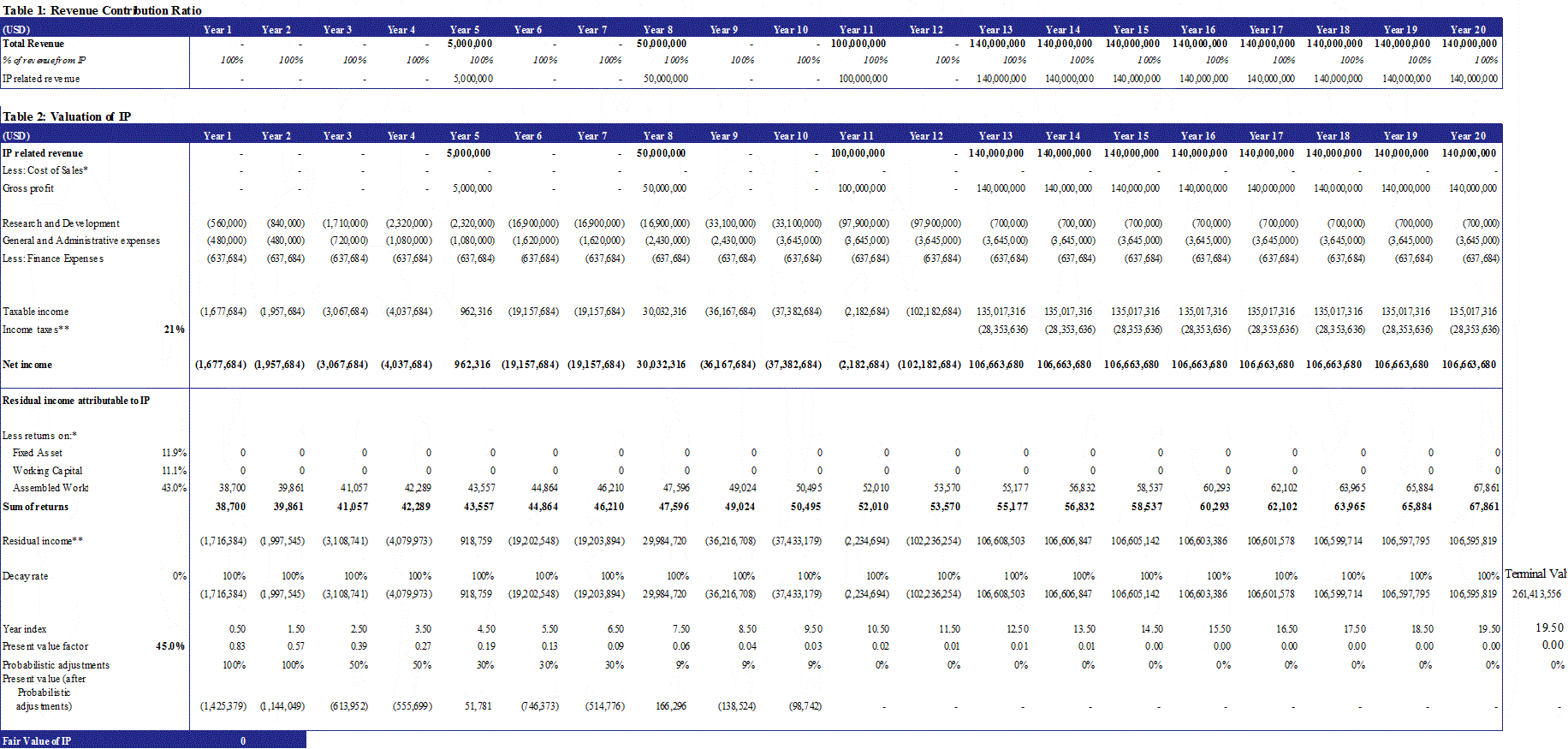Select the Fair Value of IP result cell showing 0
The height and width of the screenshot is (749, 1568).
pos(243,741)
